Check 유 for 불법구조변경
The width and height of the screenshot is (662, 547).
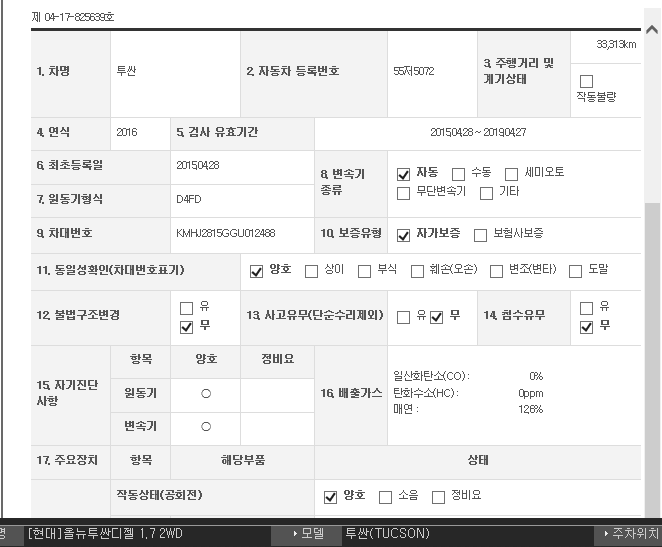186,308
